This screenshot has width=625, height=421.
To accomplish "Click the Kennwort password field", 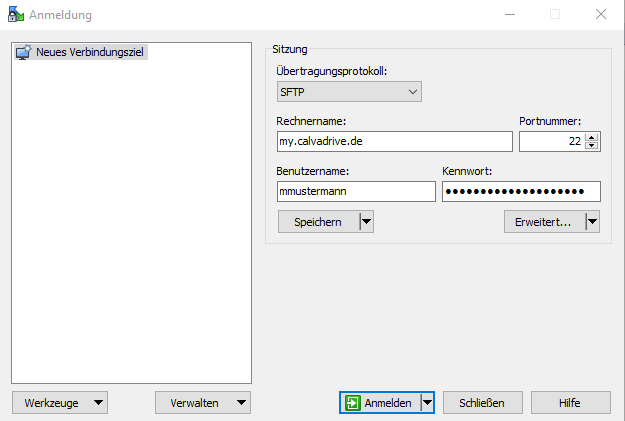I will pos(521,191).
